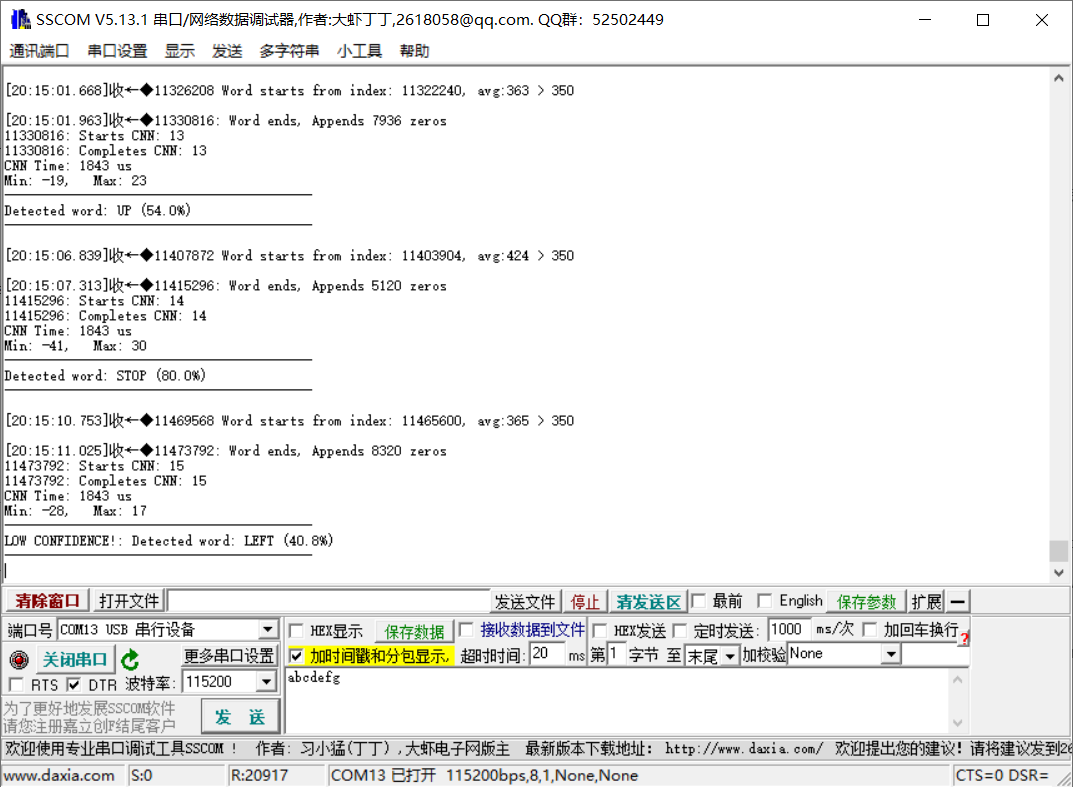Clear receive area with 清除窗口 button

(45, 601)
